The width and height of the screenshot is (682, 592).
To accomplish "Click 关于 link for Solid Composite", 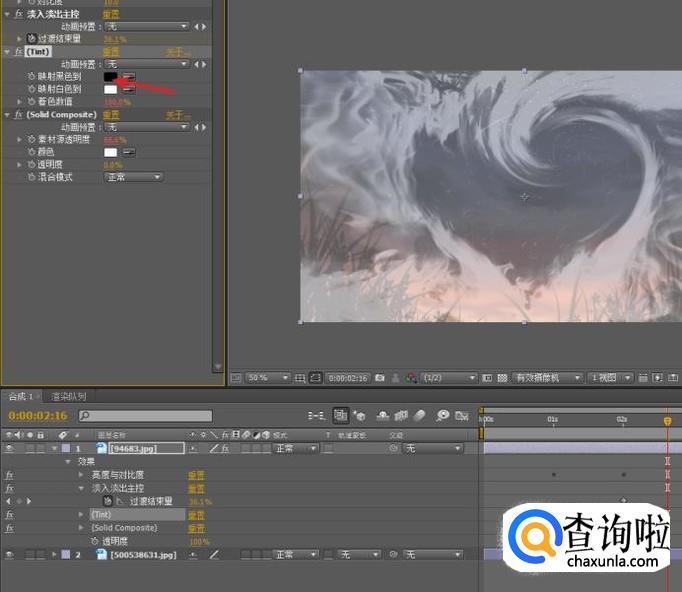I will pos(176,115).
